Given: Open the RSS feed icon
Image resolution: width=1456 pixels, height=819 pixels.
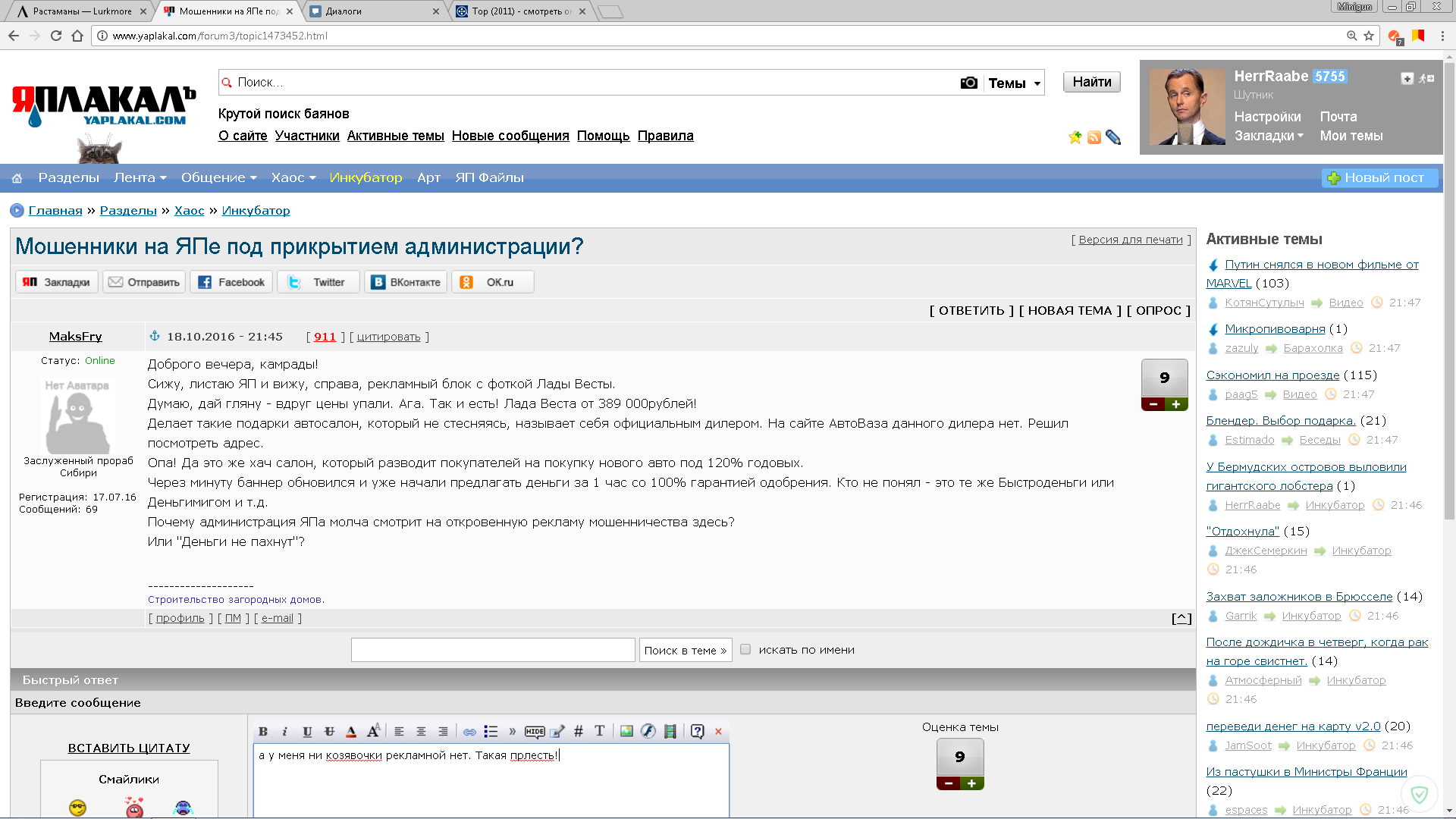Looking at the screenshot, I should [x=1094, y=137].
